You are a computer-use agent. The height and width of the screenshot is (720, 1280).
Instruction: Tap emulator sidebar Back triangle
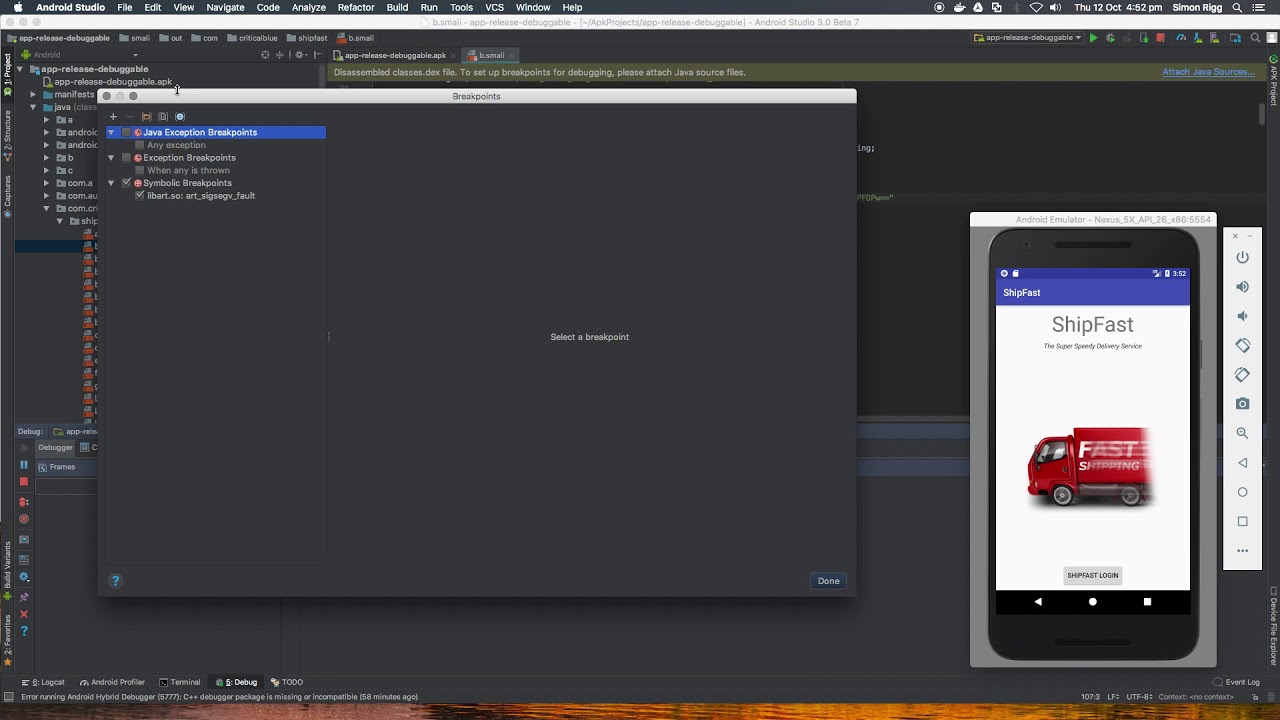pos(1242,463)
